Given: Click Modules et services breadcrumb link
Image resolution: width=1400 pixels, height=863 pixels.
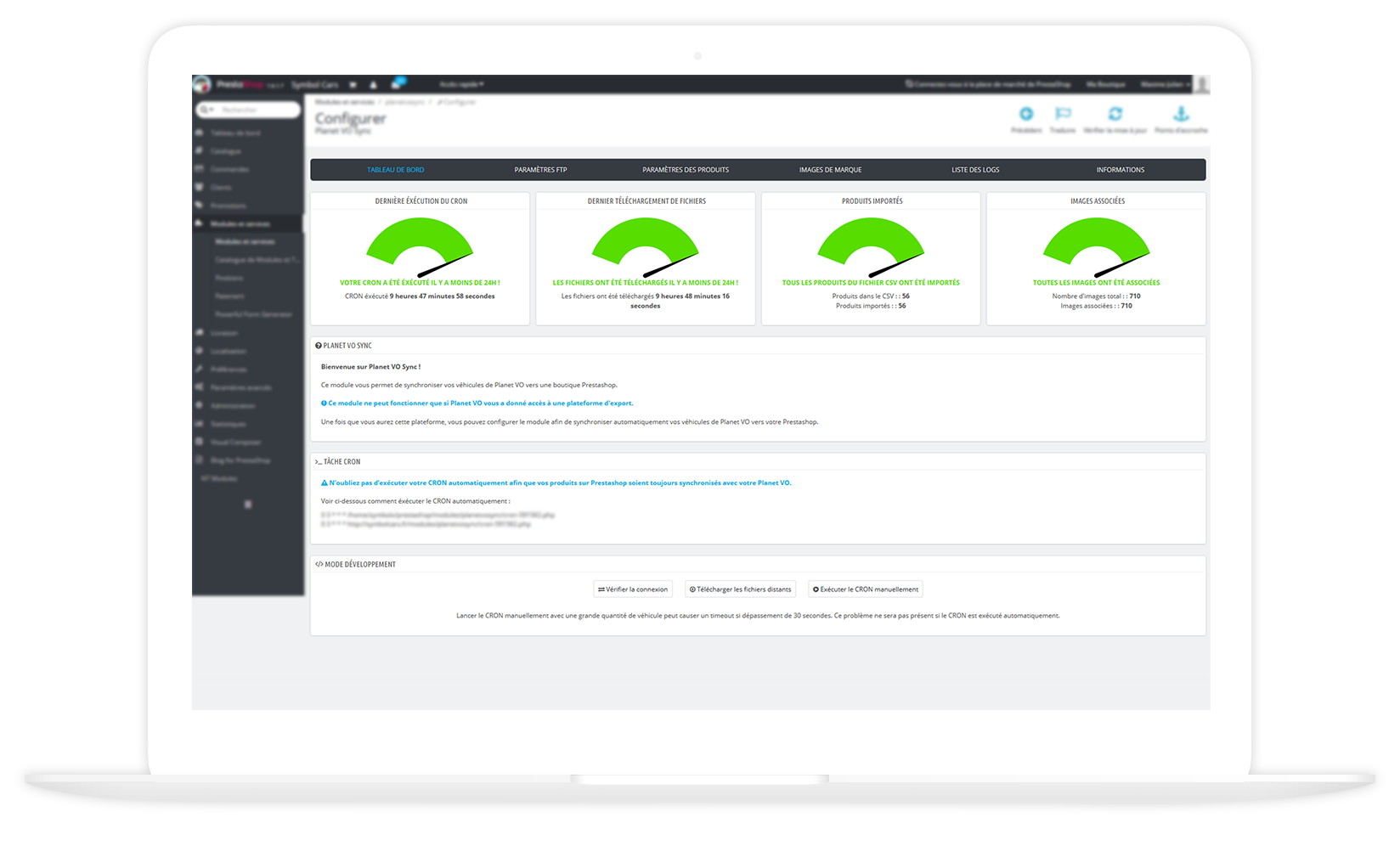Looking at the screenshot, I should tap(344, 102).
